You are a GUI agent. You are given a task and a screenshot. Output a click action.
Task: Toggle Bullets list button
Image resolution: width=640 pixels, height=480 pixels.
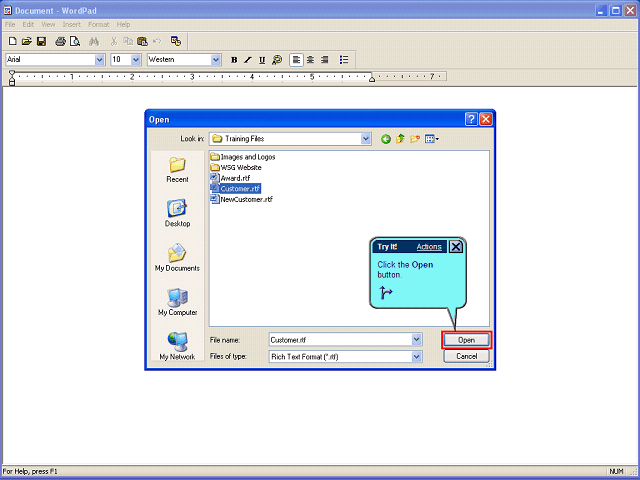[344, 60]
